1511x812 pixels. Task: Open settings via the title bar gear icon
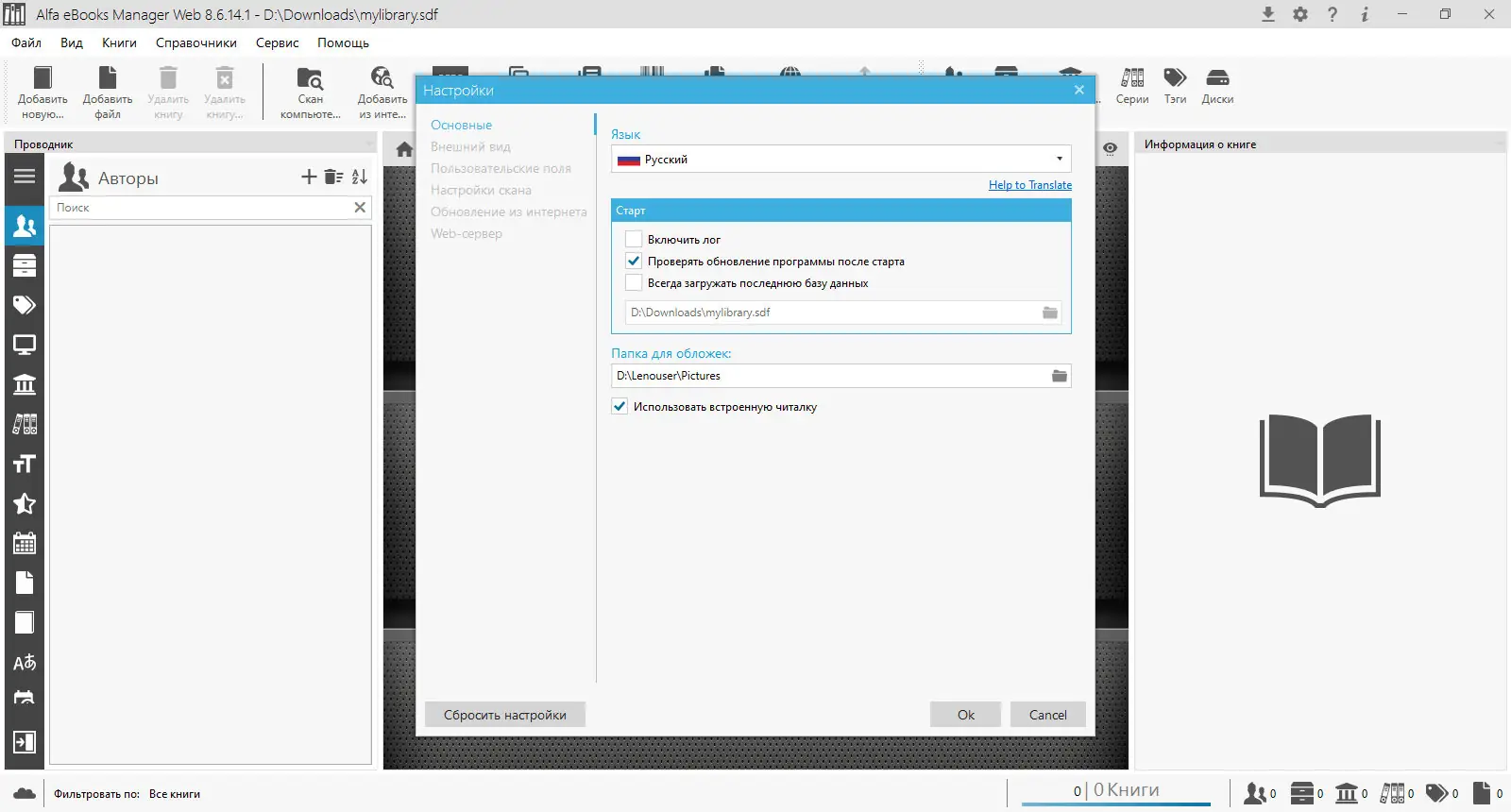pos(1300,14)
